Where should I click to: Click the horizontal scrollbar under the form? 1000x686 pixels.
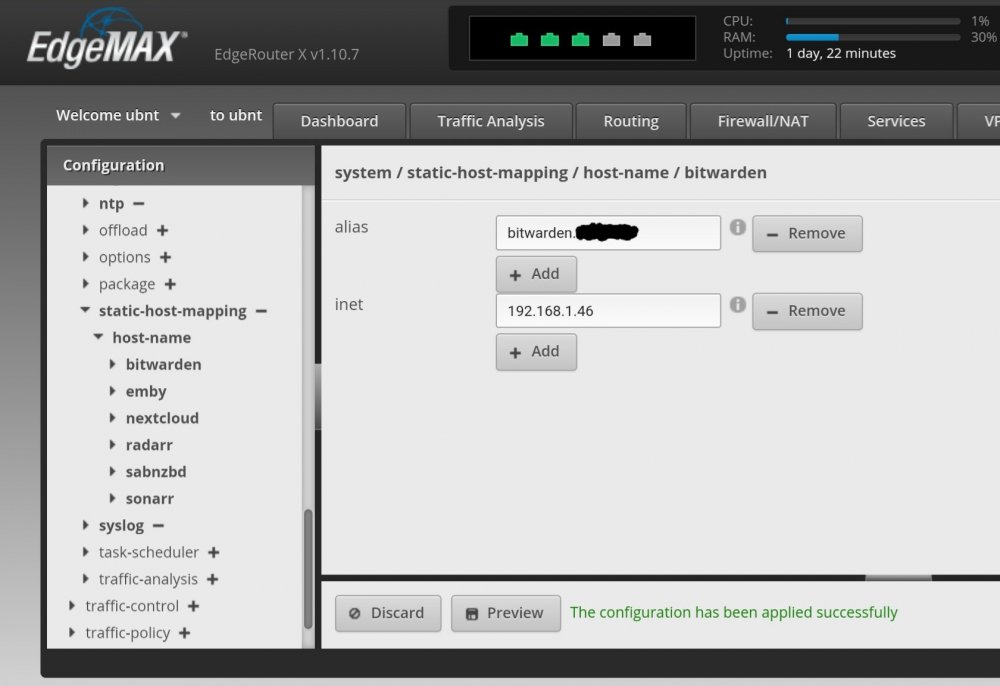tap(898, 578)
